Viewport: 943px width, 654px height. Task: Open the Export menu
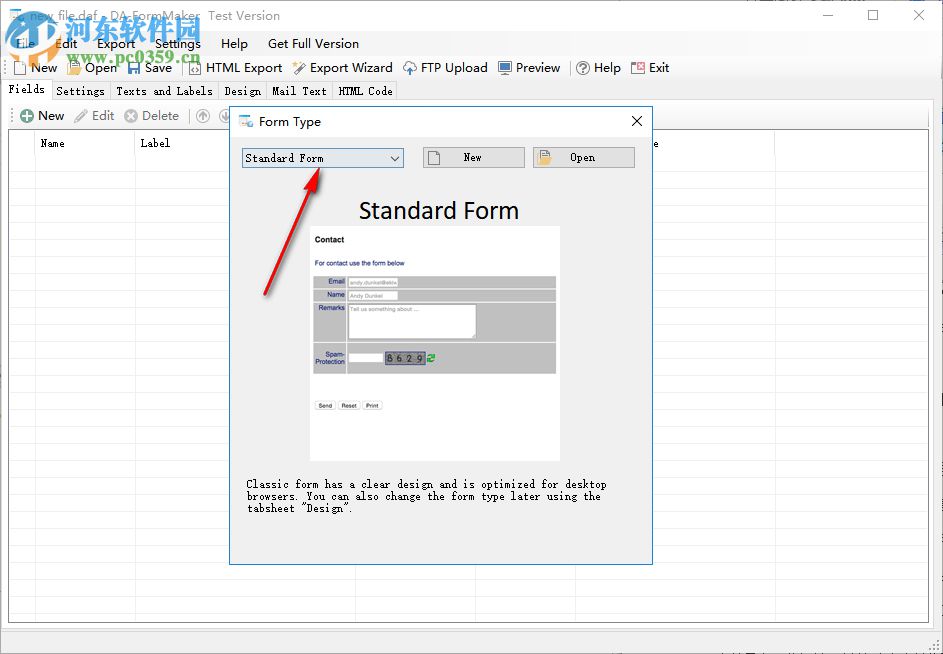[115, 44]
